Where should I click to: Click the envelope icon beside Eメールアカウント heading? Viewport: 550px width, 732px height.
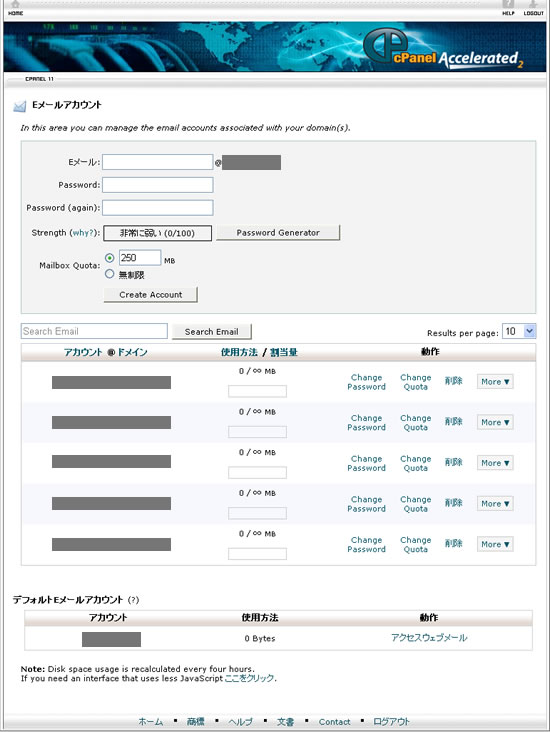coord(19,106)
